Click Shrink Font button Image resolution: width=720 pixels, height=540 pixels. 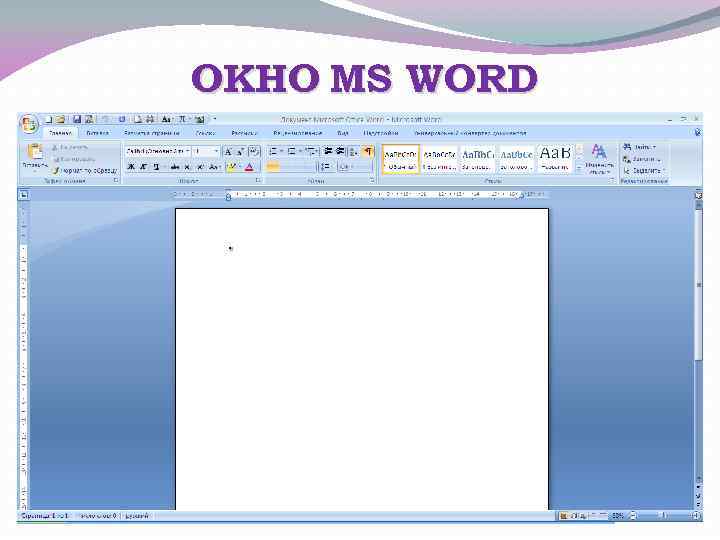240,151
